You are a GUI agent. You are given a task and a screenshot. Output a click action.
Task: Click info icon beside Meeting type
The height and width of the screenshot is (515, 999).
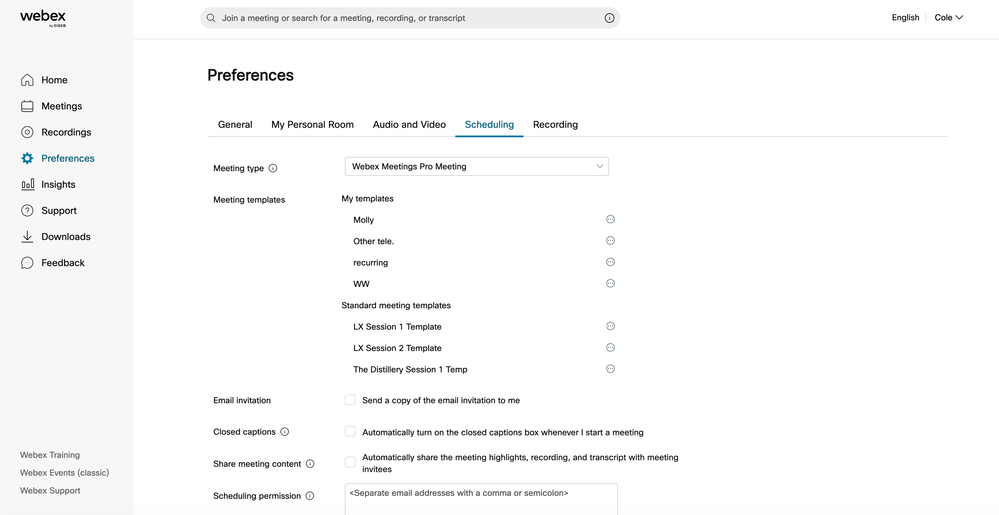(x=273, y=168)
